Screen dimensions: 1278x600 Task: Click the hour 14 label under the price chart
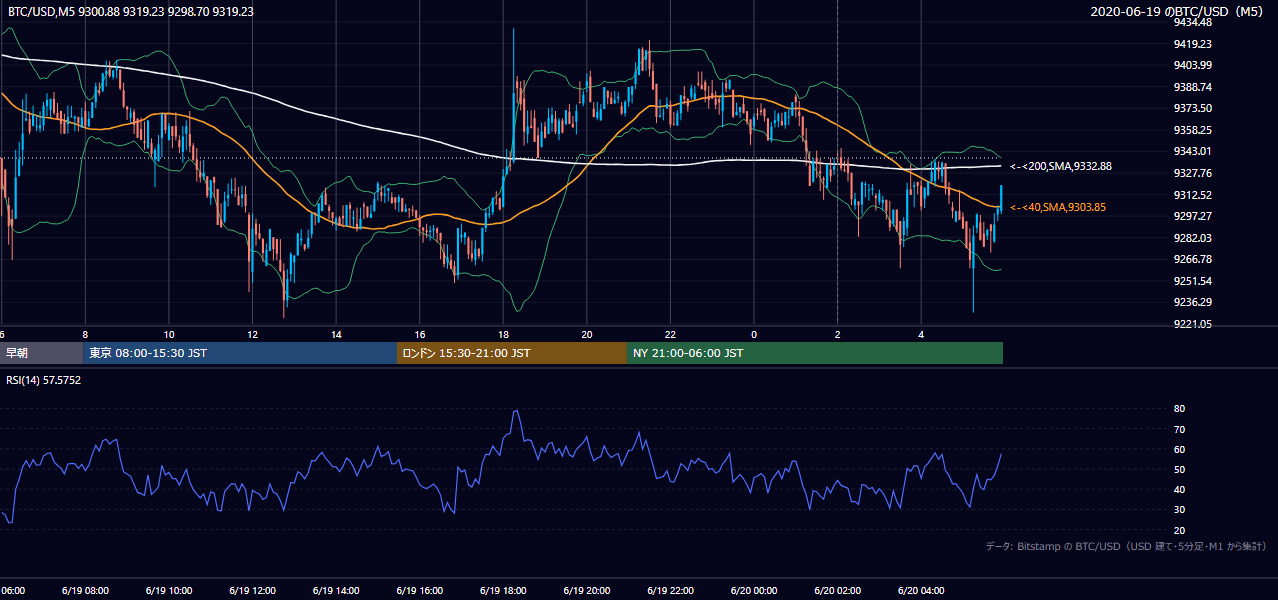[x=336, y=334]
